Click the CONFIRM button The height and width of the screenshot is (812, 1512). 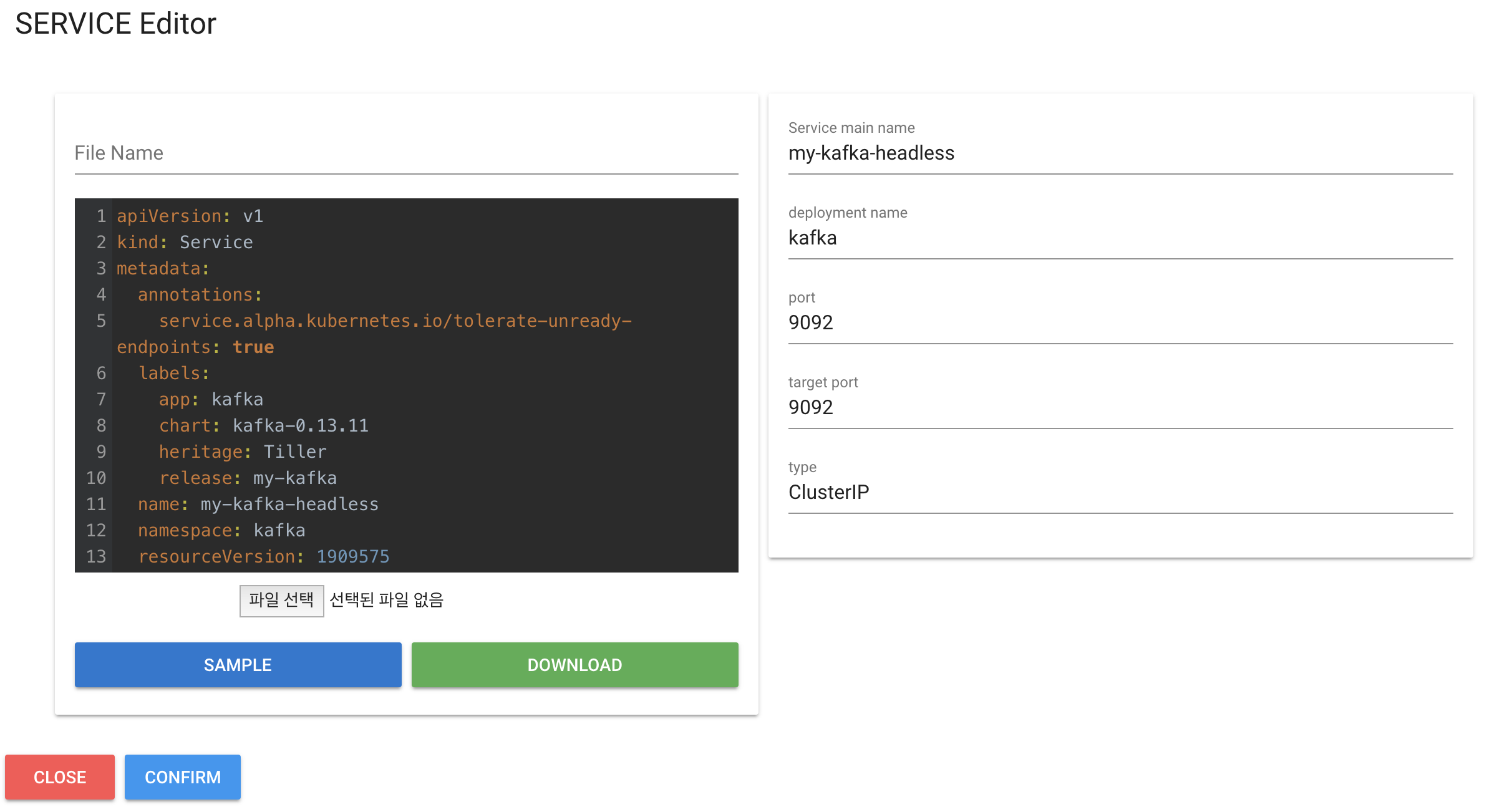tap(182, 776)
